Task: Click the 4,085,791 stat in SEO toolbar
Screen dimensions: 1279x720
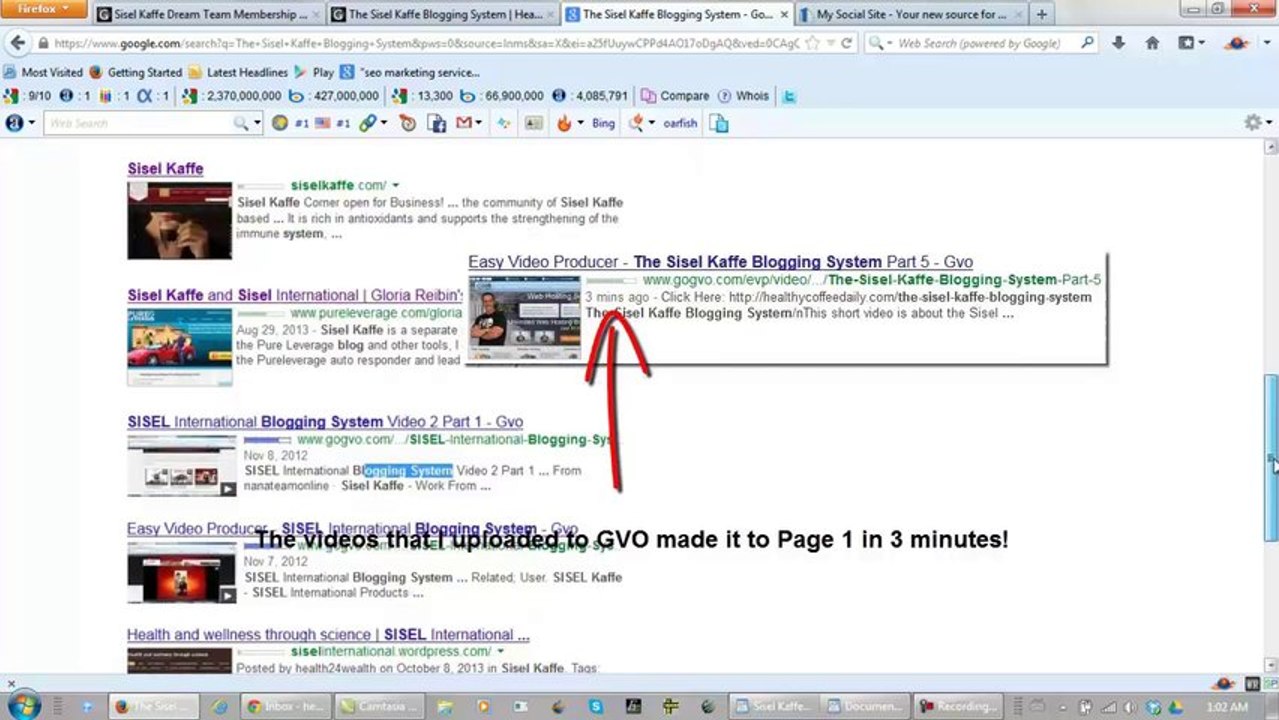Action: coord(590,96)
